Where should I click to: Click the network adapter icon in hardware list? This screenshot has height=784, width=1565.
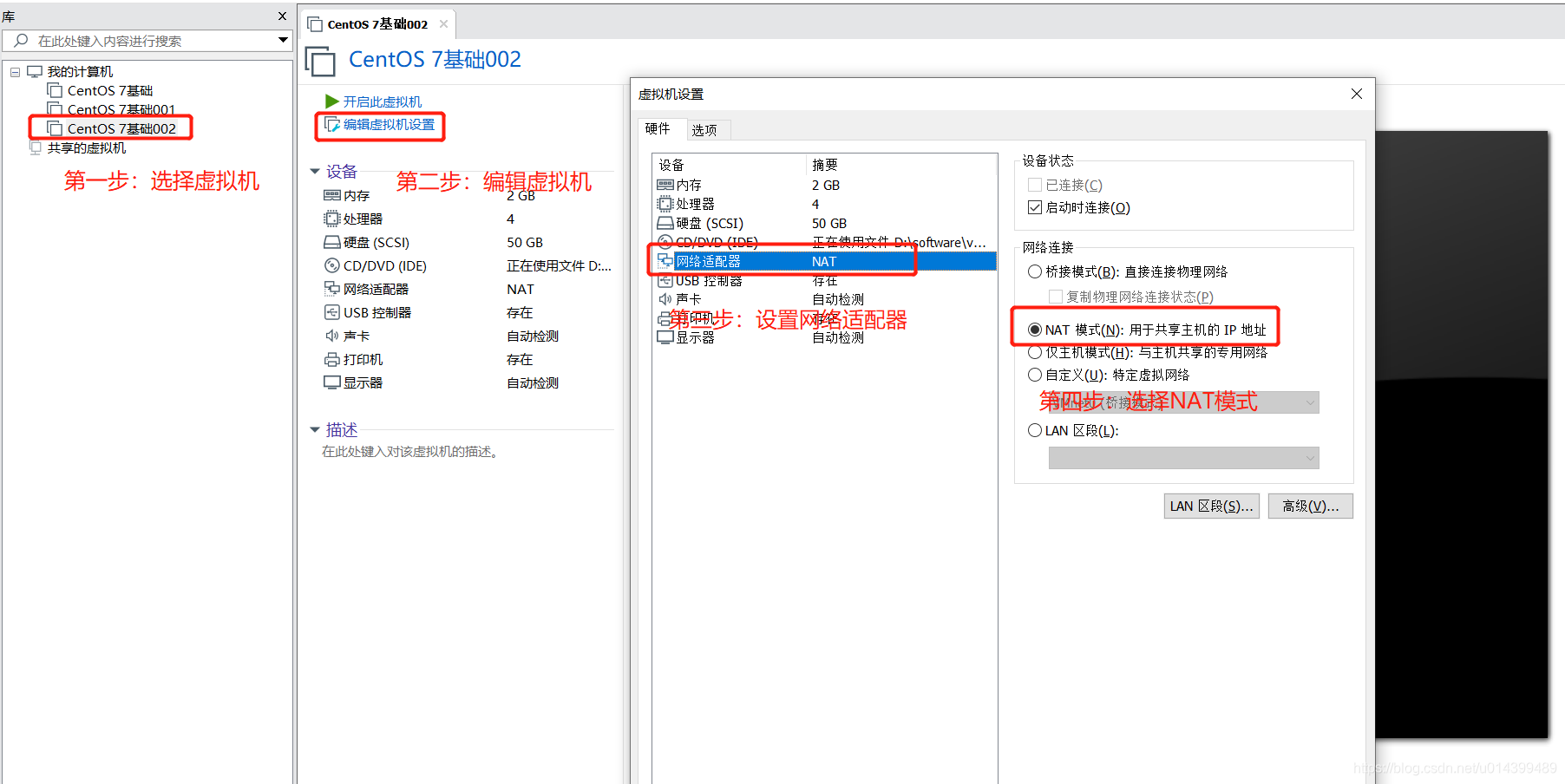665,261
